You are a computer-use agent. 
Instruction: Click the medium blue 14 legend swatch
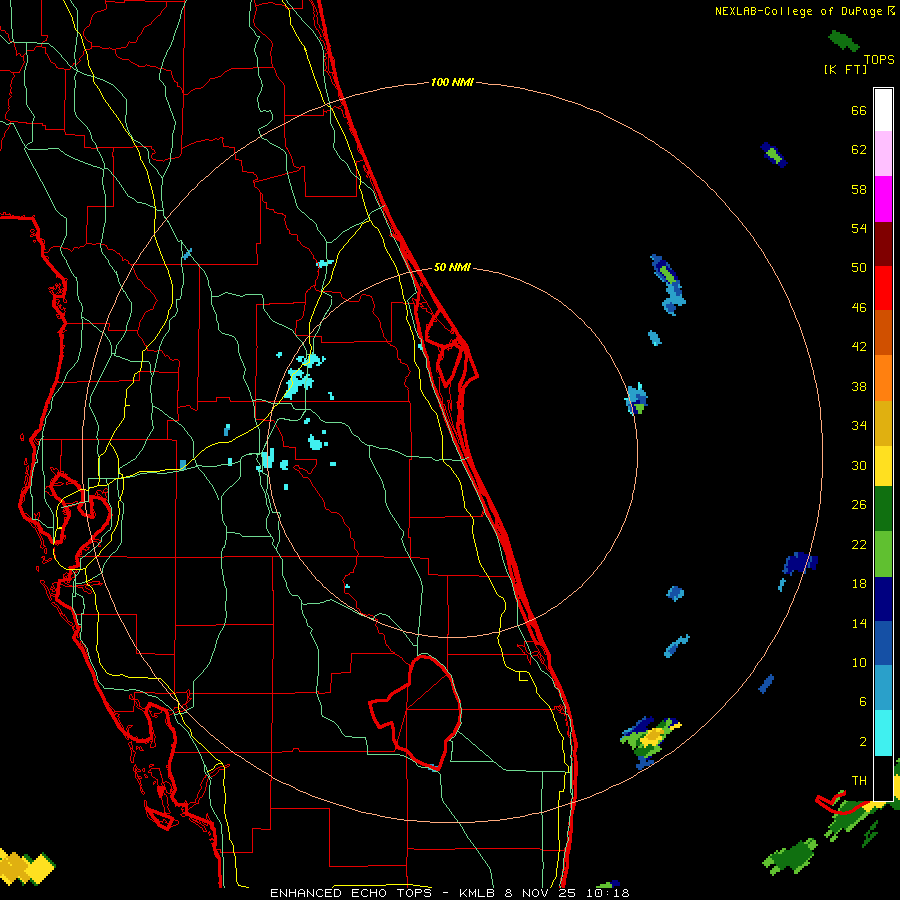(883, 643)
